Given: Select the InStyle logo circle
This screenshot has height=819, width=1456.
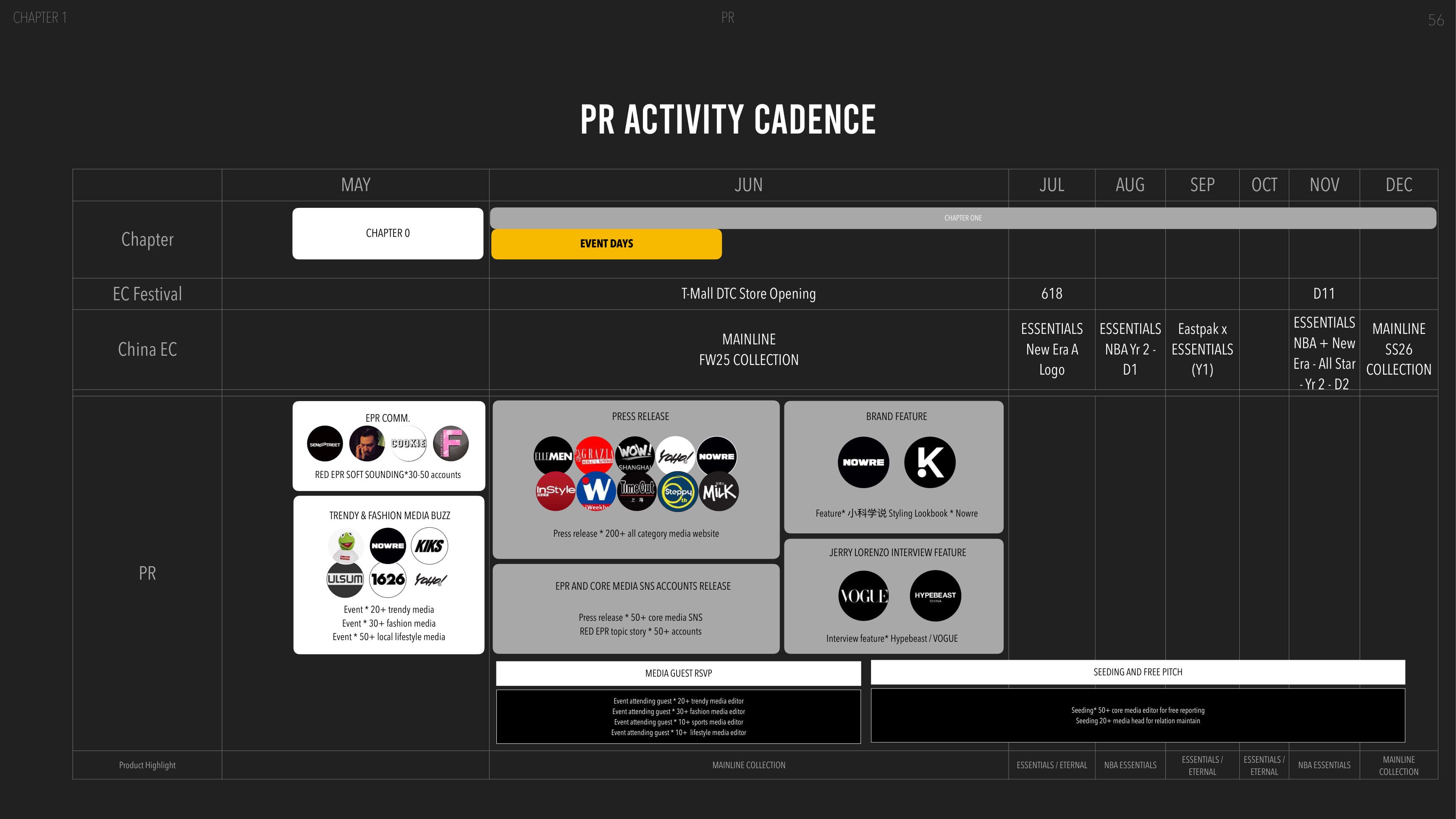Looking at the screenshot, I should (x=555, y=491).
